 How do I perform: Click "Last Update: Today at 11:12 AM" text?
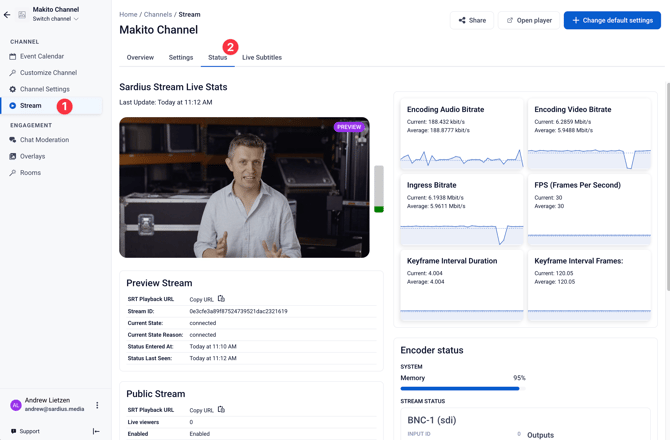click(166, 103)
